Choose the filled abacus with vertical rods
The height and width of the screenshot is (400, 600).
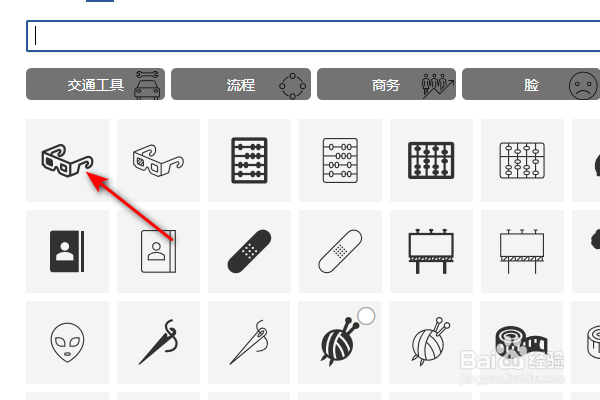431,160
